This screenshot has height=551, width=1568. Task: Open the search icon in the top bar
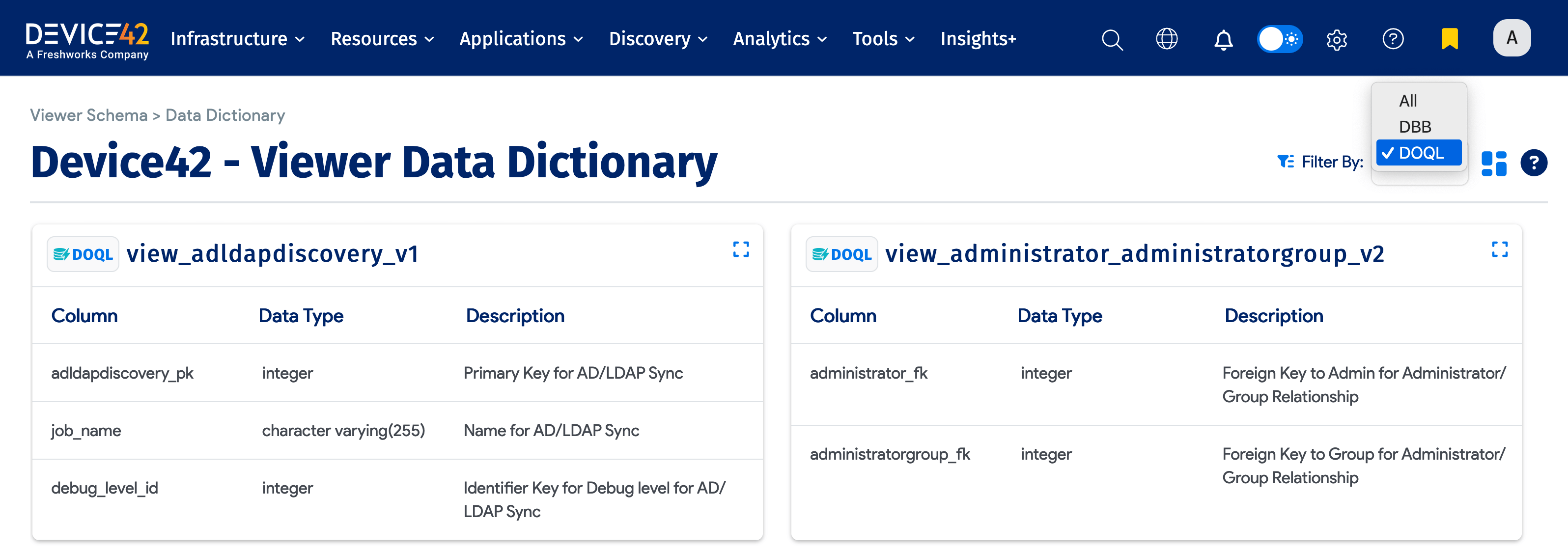click(1112, 39)
